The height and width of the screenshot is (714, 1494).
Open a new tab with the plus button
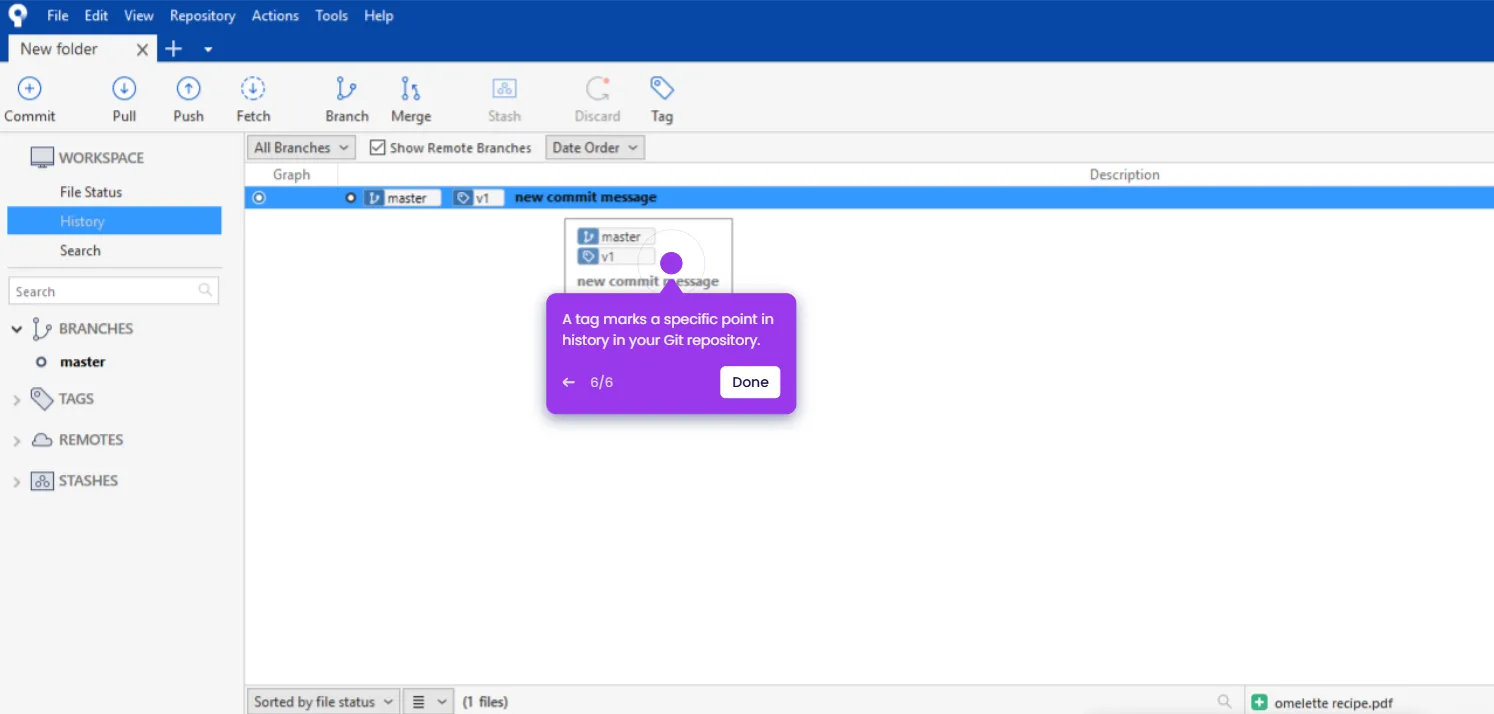pyautogui.click(x=173, y=49)
